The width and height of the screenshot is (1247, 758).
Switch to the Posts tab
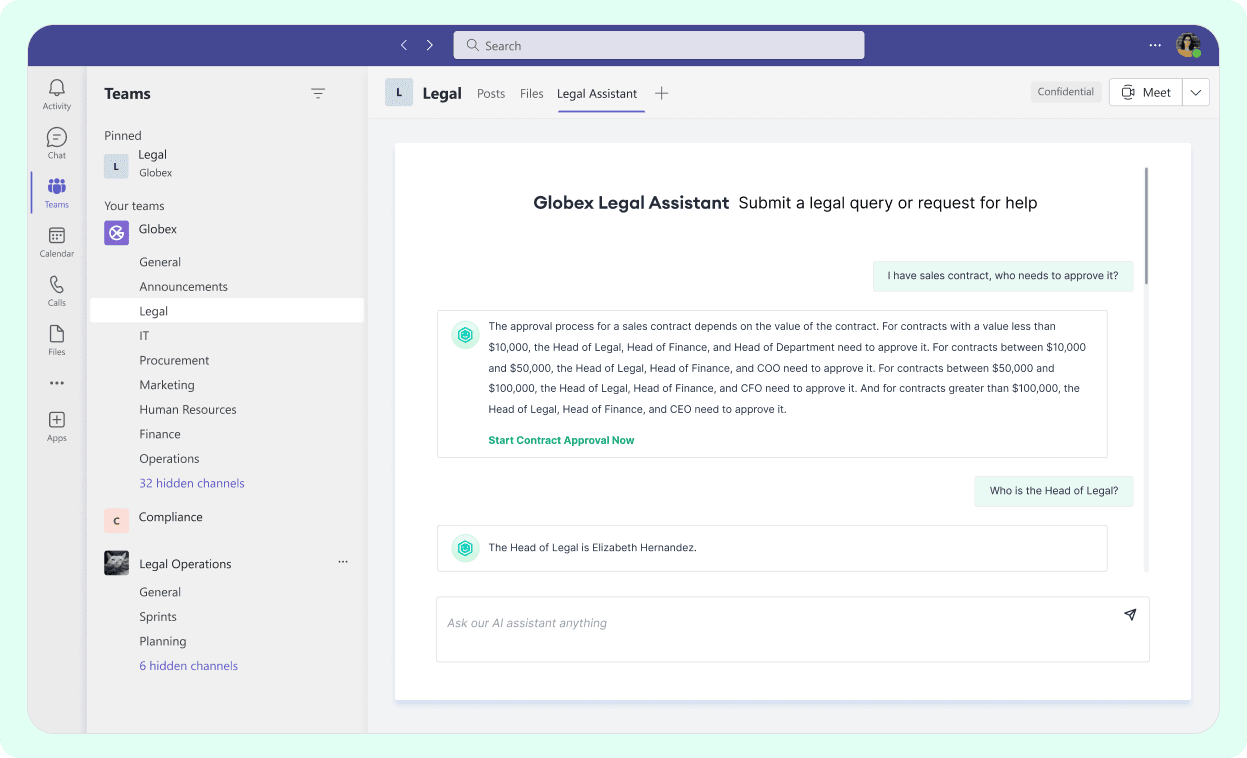click(491, 94)
